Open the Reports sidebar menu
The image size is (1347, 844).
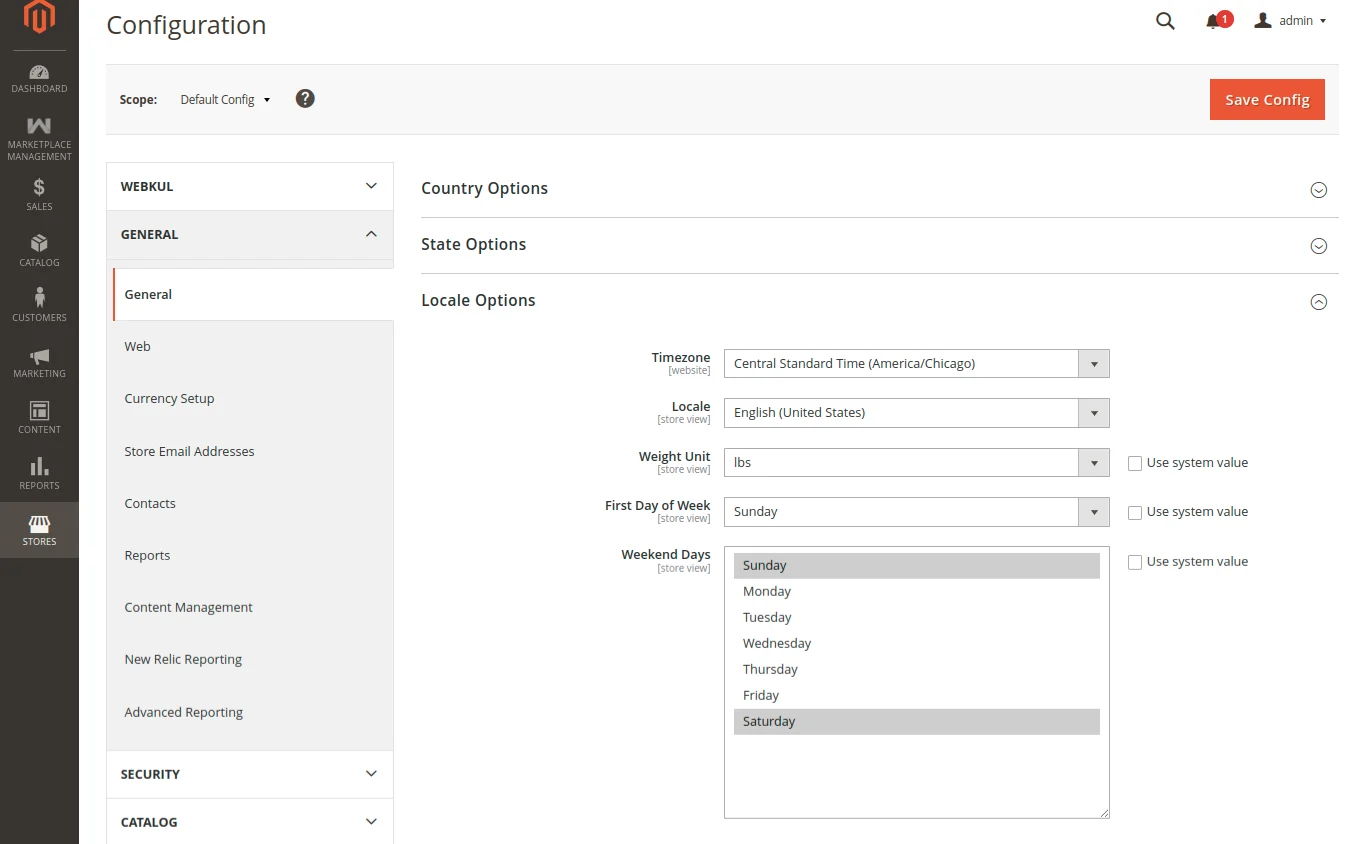click(39, 472)
